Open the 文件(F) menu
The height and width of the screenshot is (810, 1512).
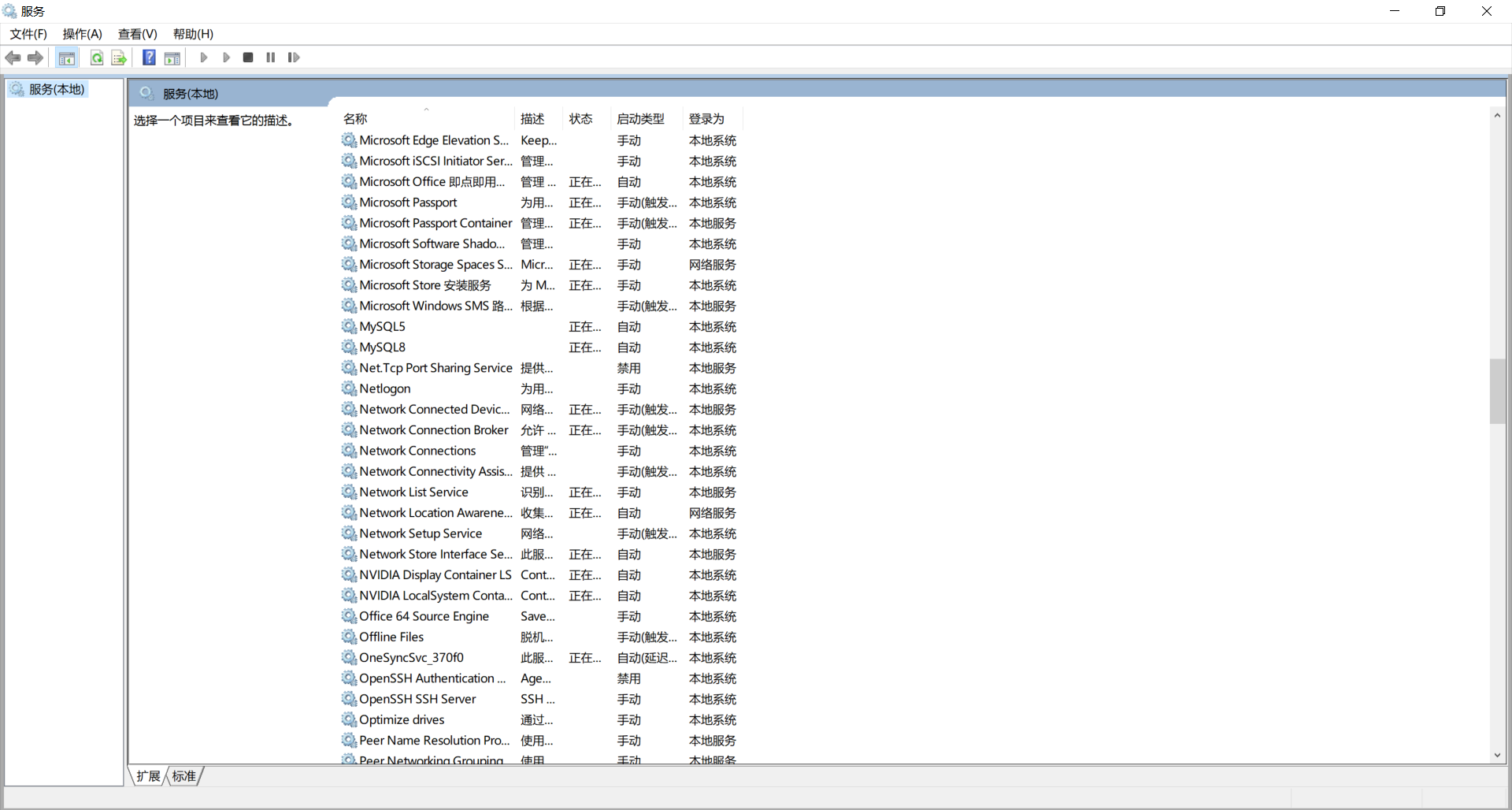click(x=28, y=34)
